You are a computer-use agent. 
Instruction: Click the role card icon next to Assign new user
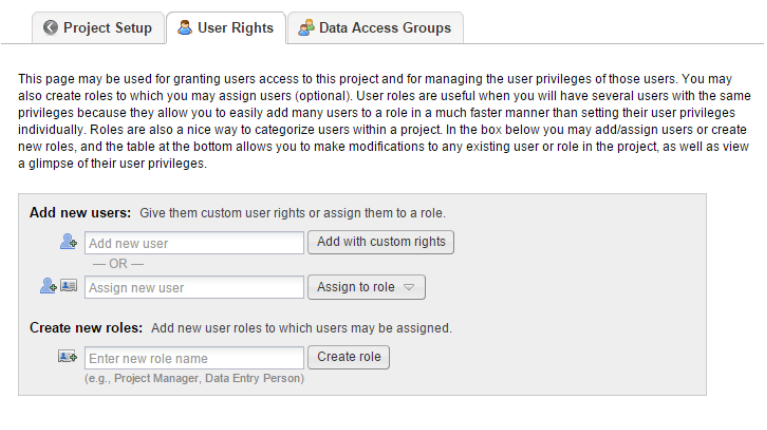tap(68, 286)
